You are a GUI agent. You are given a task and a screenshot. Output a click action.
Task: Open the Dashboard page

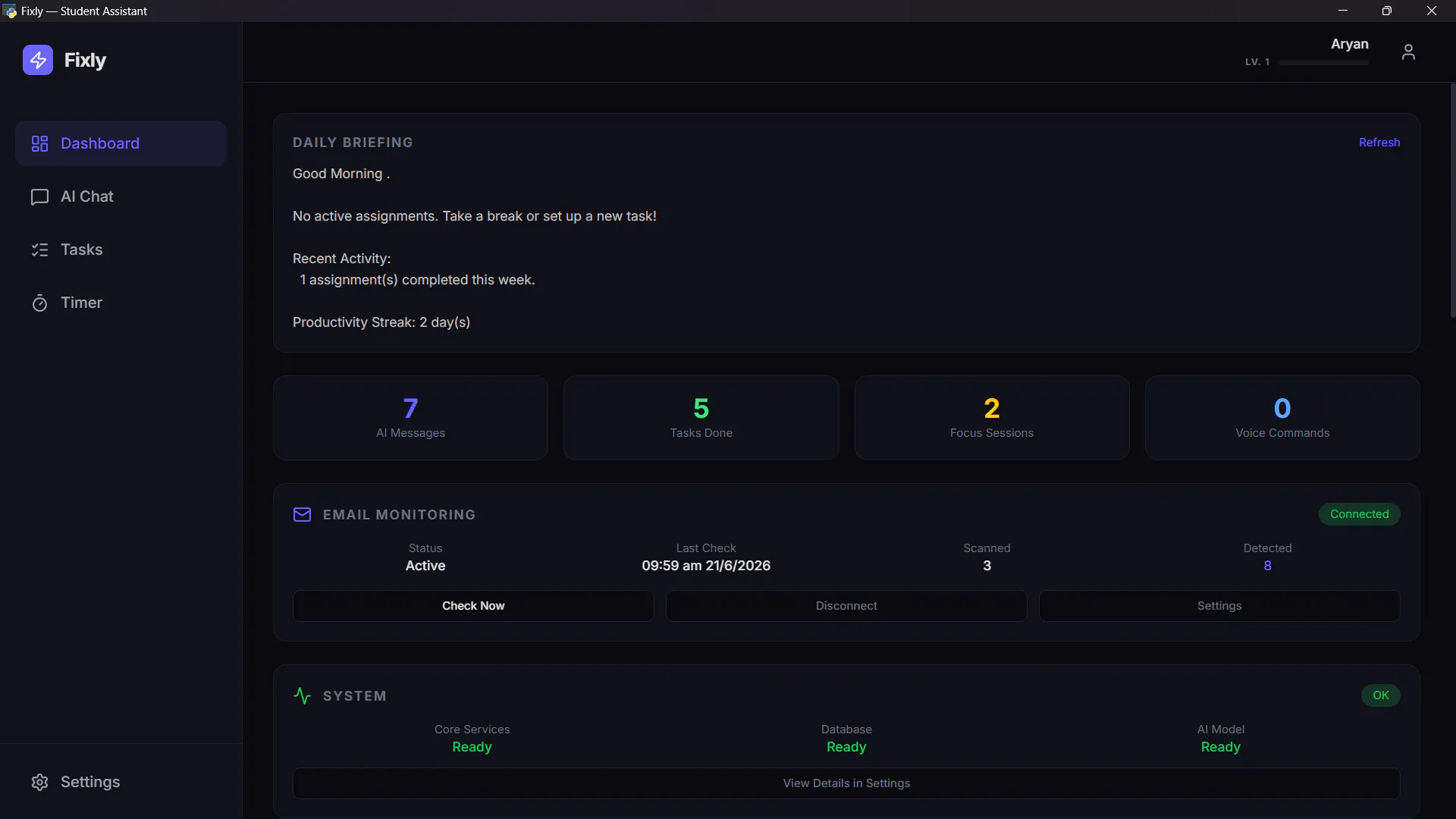coord(121,143)
